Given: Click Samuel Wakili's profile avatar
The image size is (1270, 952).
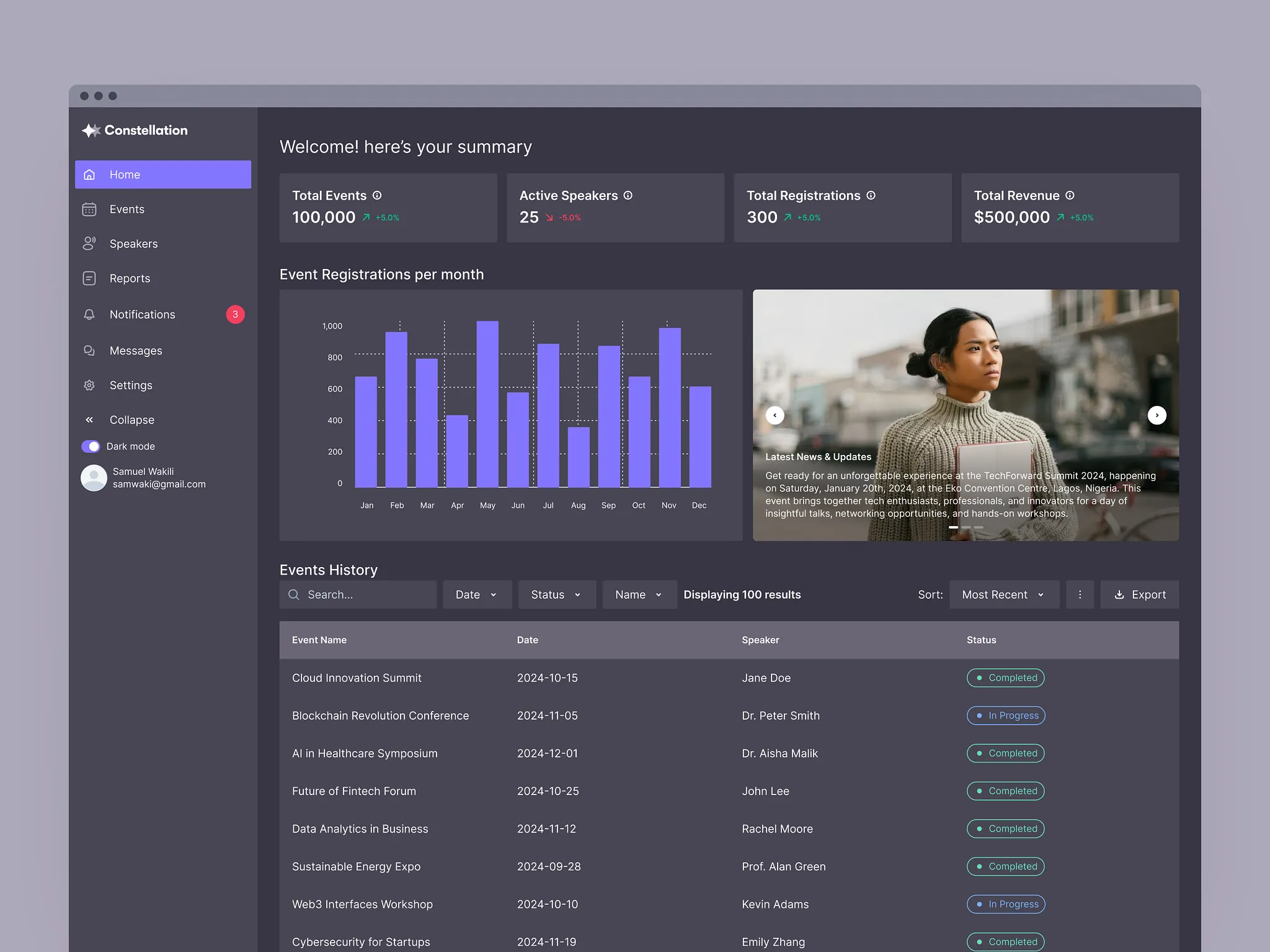Looking at the screenshot, I should pos(94,478).
